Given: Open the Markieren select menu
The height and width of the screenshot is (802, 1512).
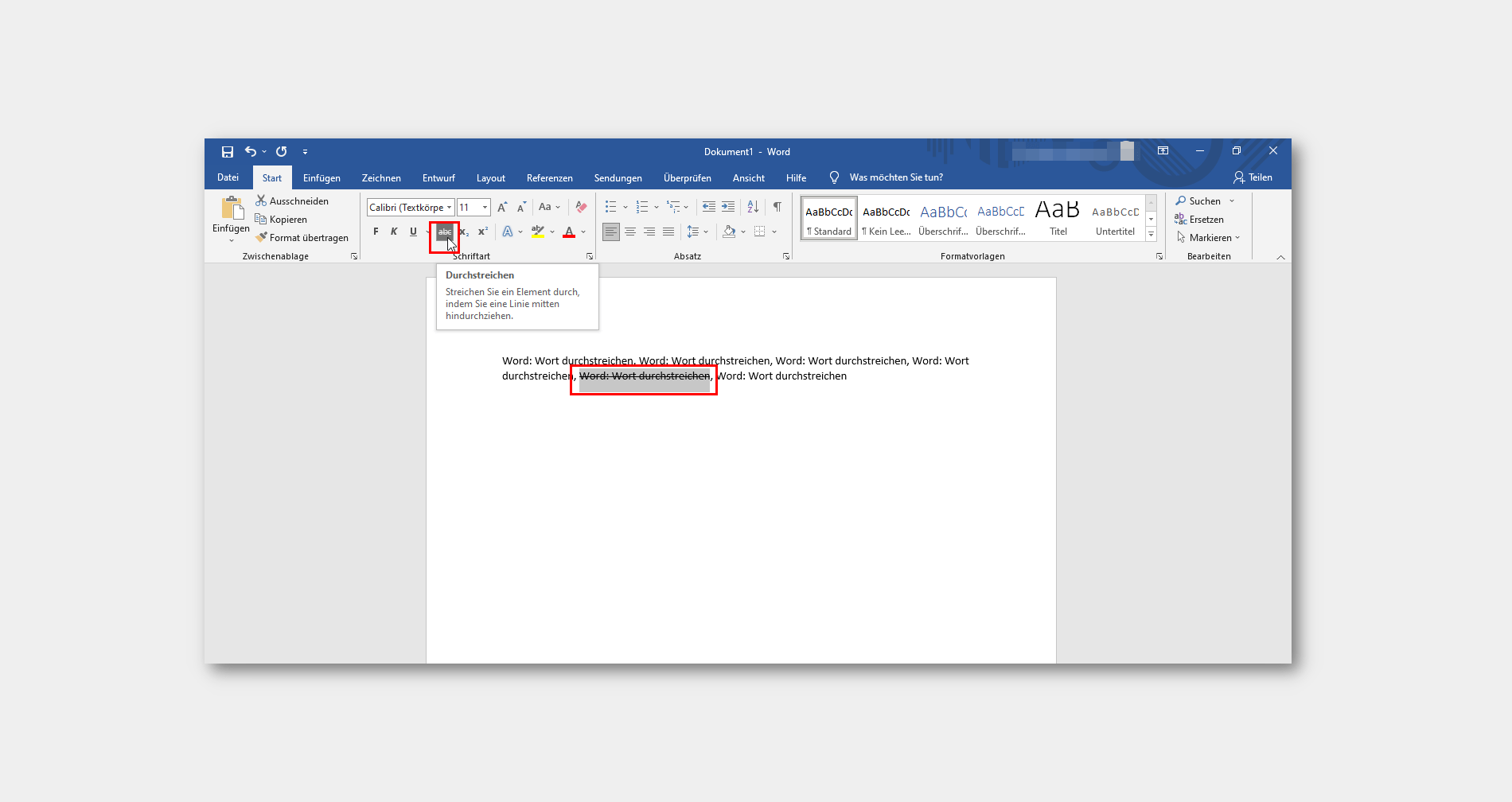Looking at the screenshot, I should click(1208, 238).
